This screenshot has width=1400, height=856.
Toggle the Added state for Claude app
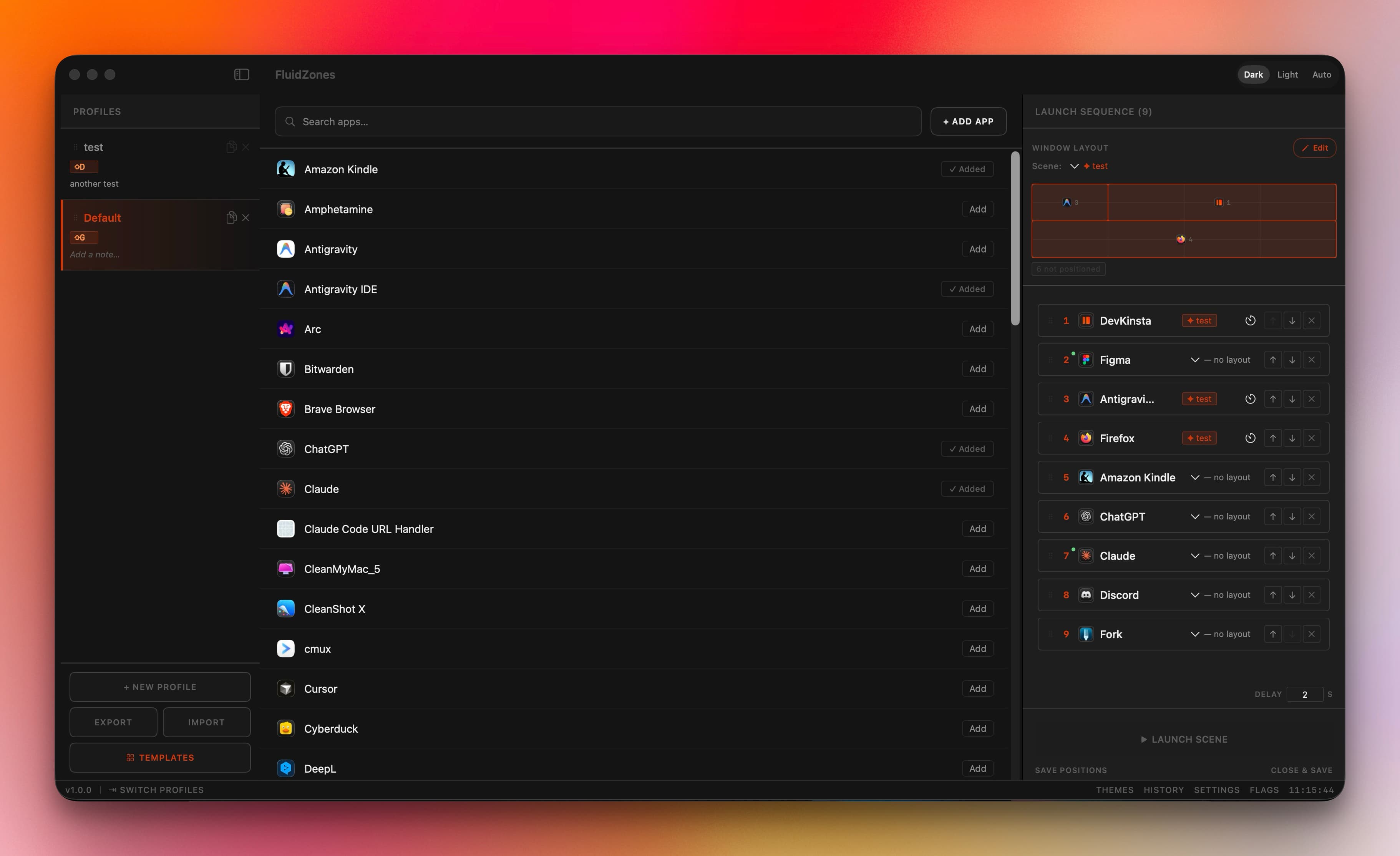[967, 488]
